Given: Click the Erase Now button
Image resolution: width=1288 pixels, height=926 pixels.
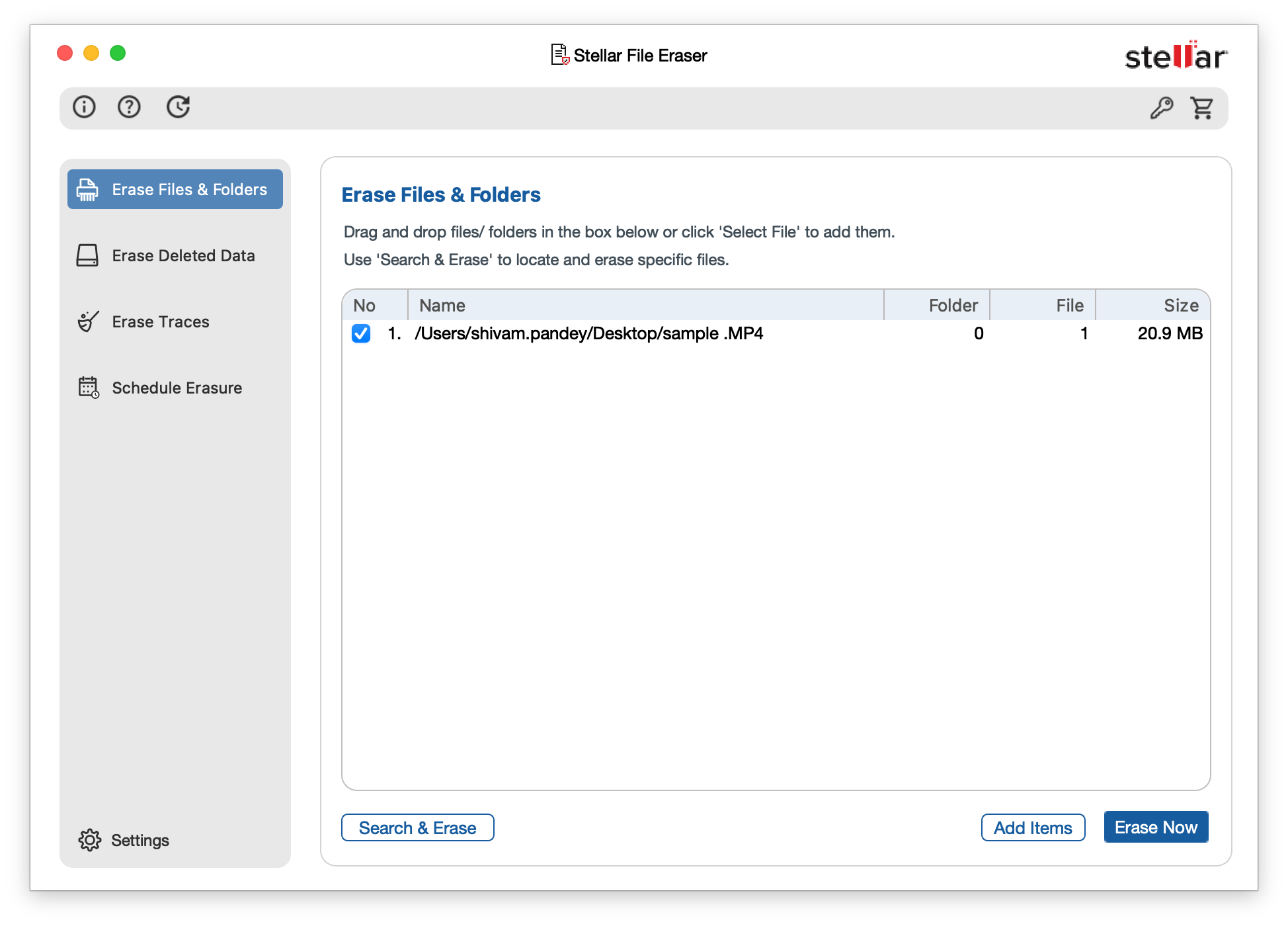Looking at the screenshot, I should pos(1156,827).
